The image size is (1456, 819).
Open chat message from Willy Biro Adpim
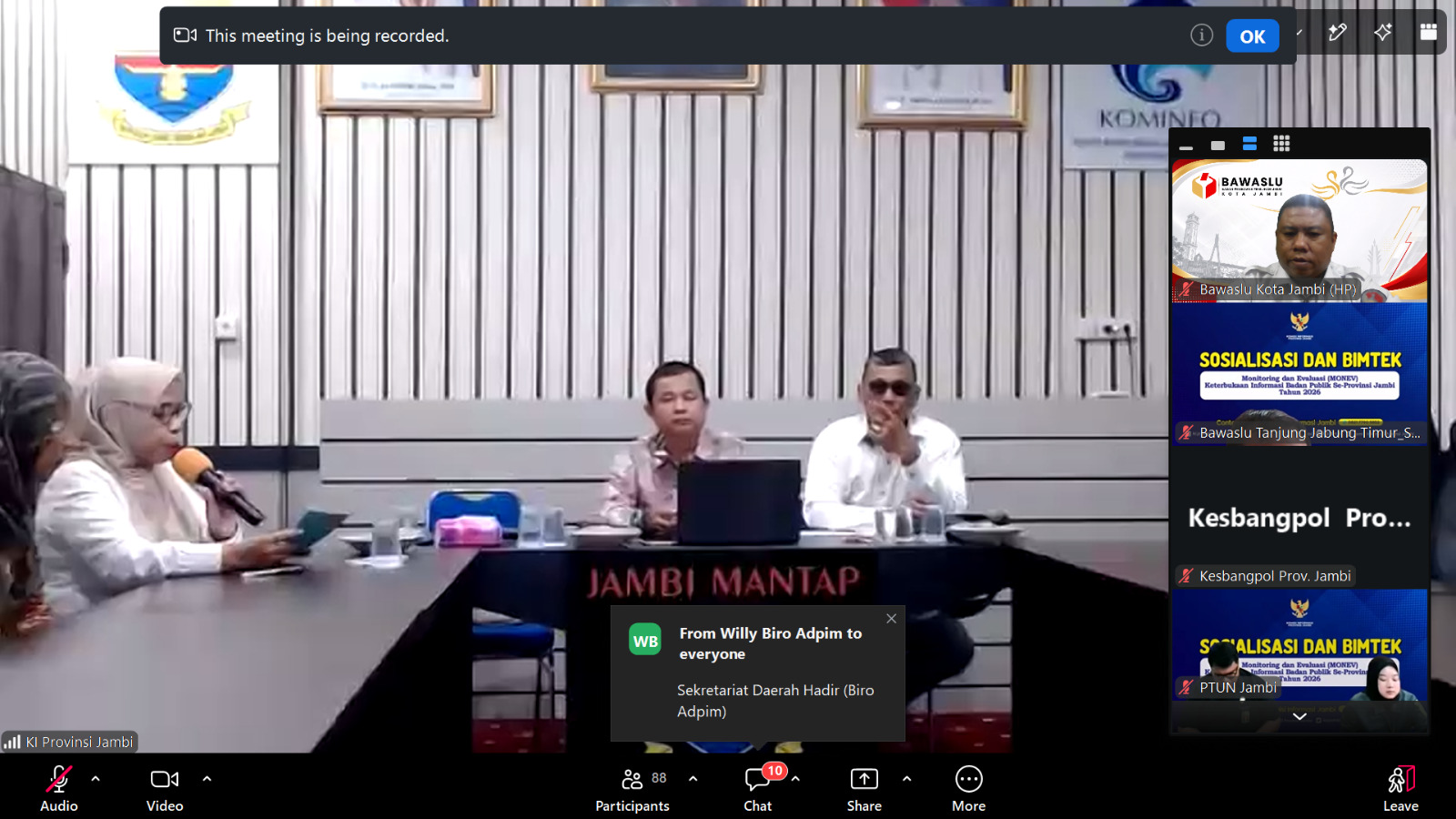(x=758, y=673)
